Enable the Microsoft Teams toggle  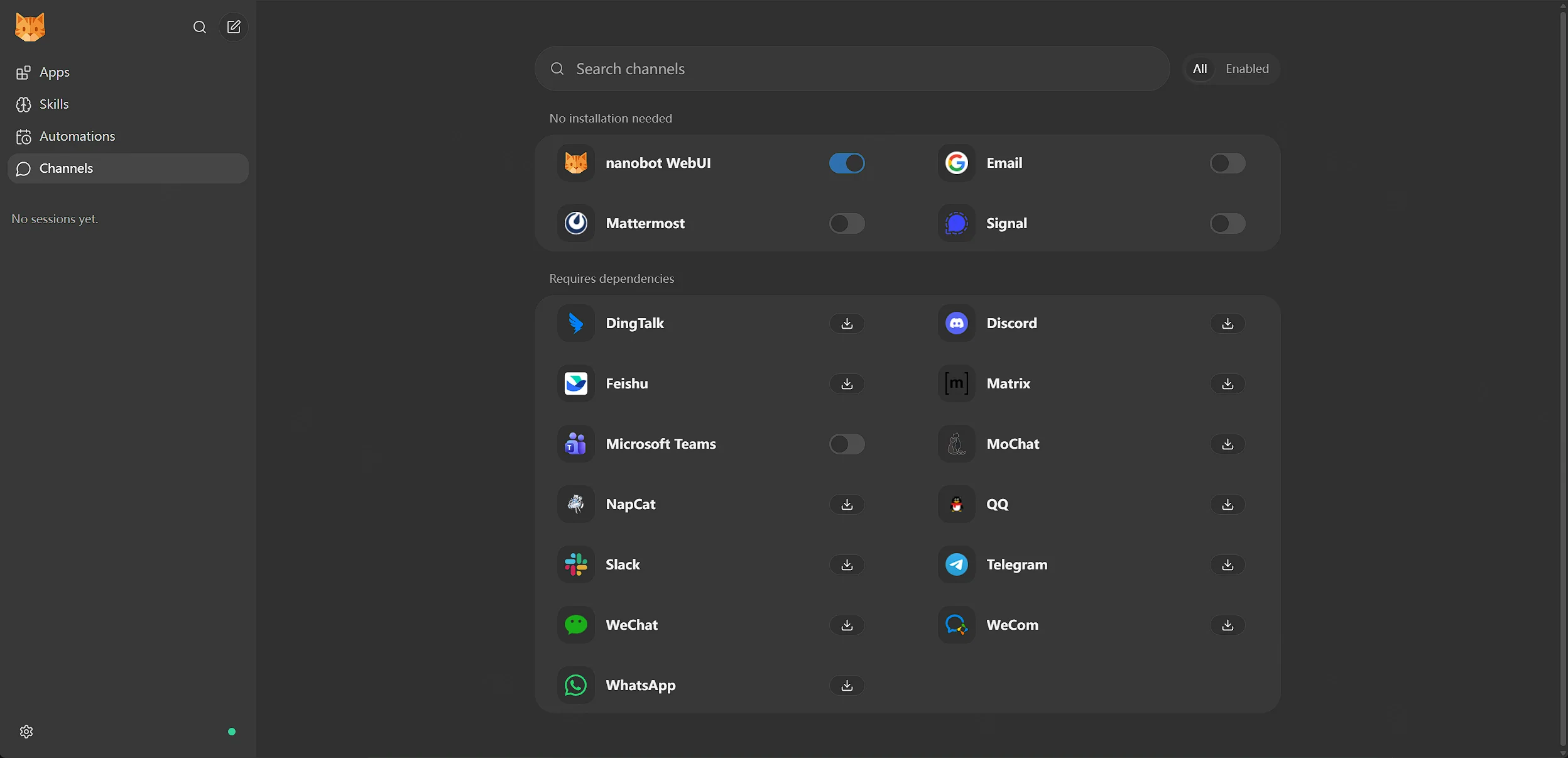pos(847,444)
